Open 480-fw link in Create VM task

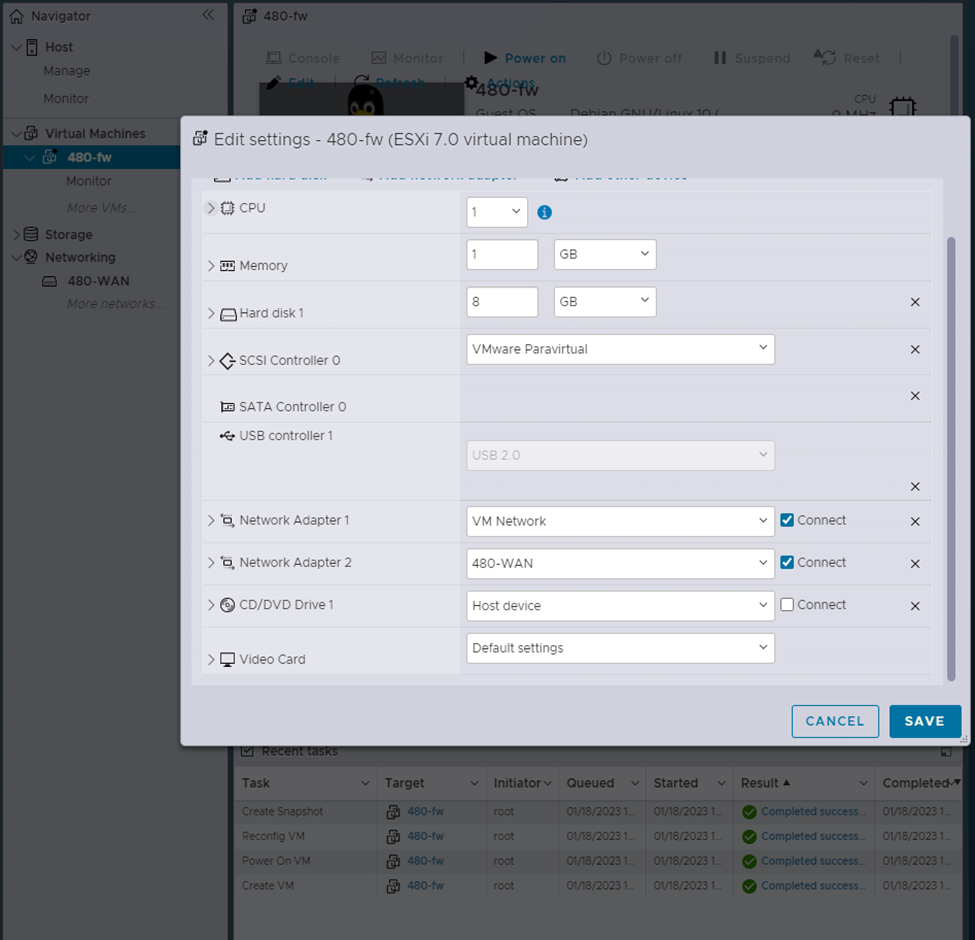point(425,886)
